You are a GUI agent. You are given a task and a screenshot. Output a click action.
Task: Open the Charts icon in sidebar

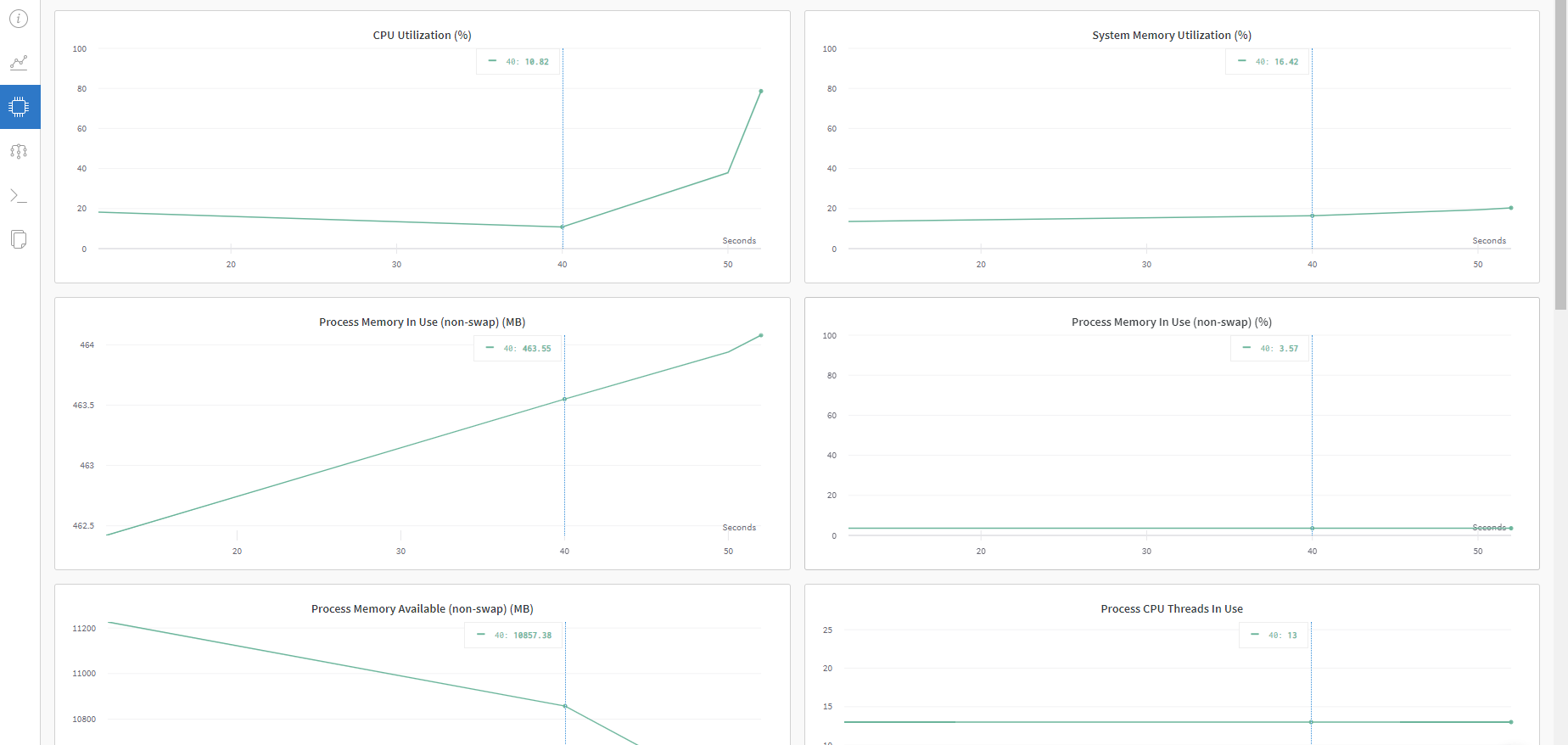(x=19, y=62)
